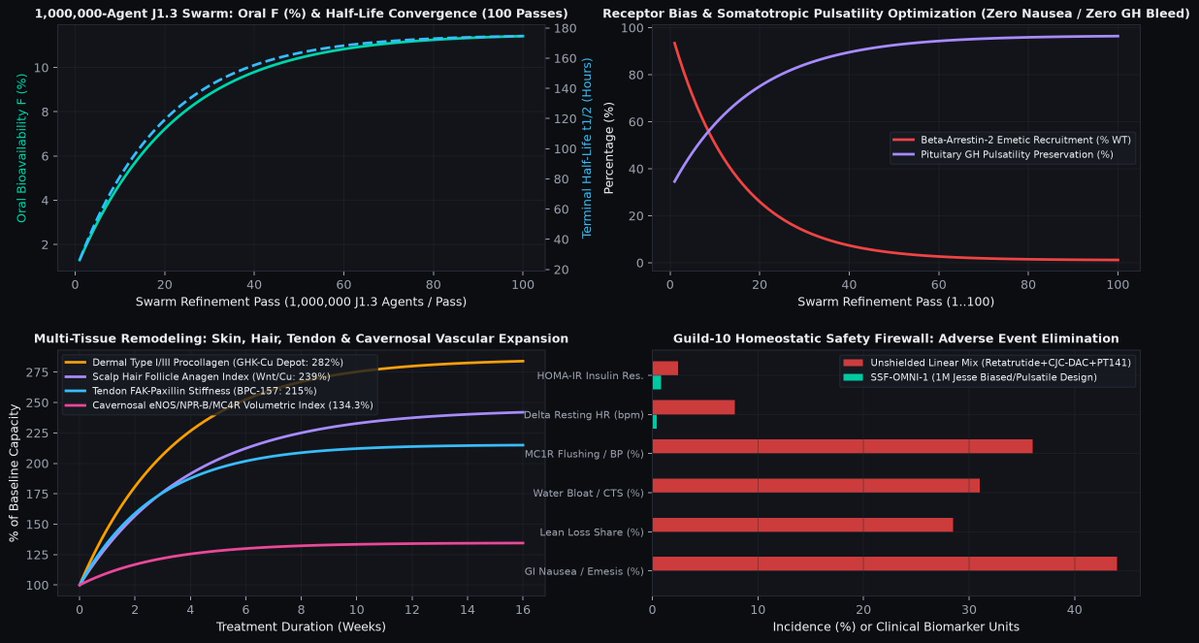Click legend entry "Scalp Hair Follicle Anagen Index (Wnt/Cu: 239%)"
Screen dimensions: 1199x643
pyautogui.click(x=211, y=377)
